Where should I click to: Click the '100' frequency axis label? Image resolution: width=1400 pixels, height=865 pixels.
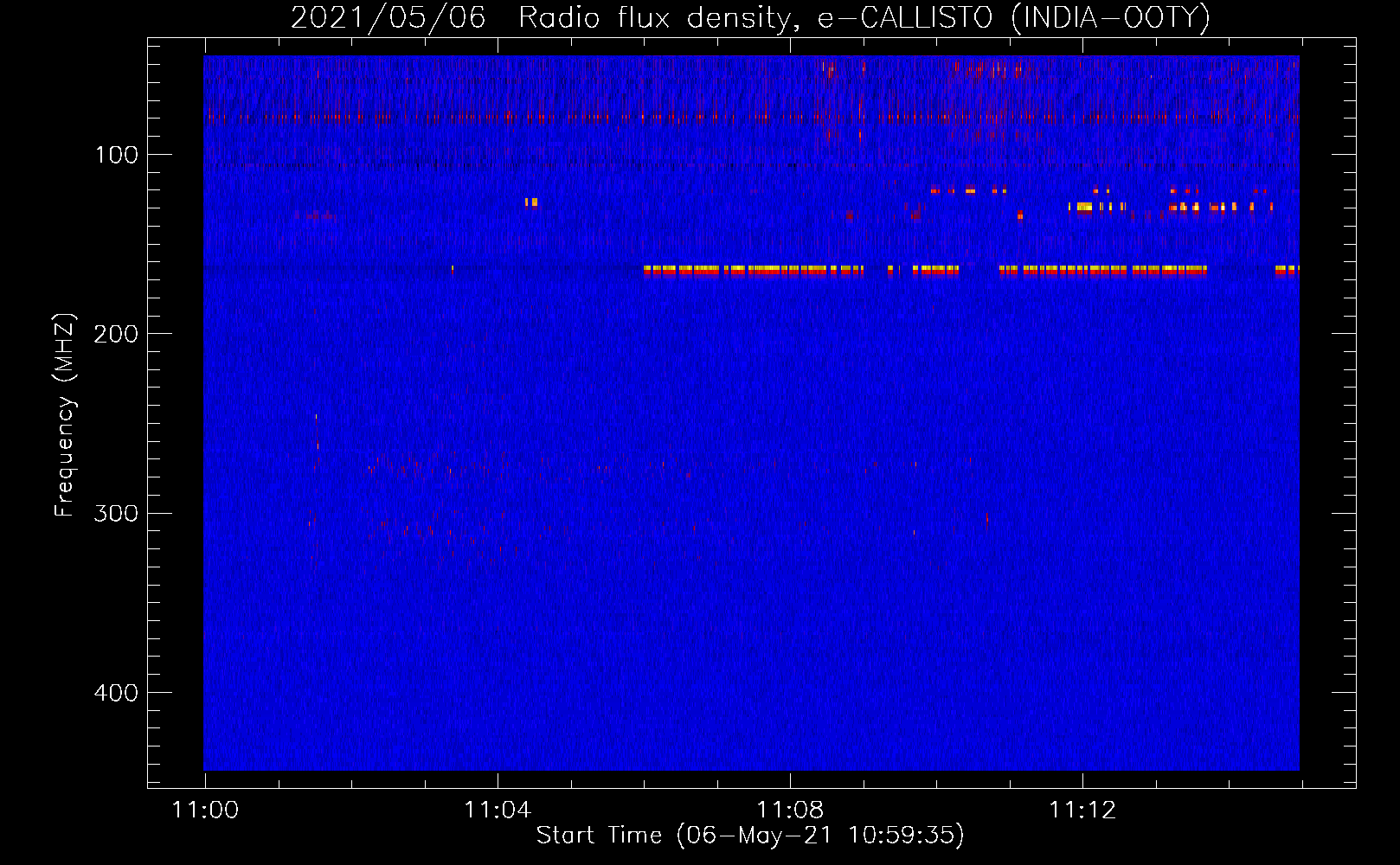[x=117, y=155]
